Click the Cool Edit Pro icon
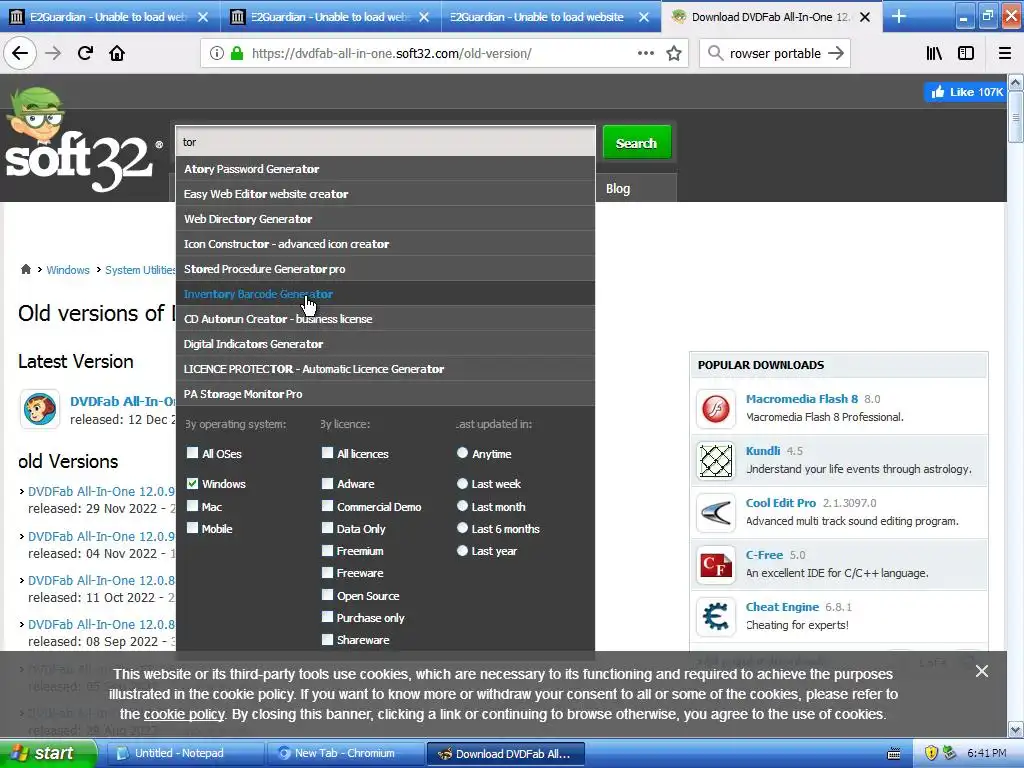 (716, 513)
